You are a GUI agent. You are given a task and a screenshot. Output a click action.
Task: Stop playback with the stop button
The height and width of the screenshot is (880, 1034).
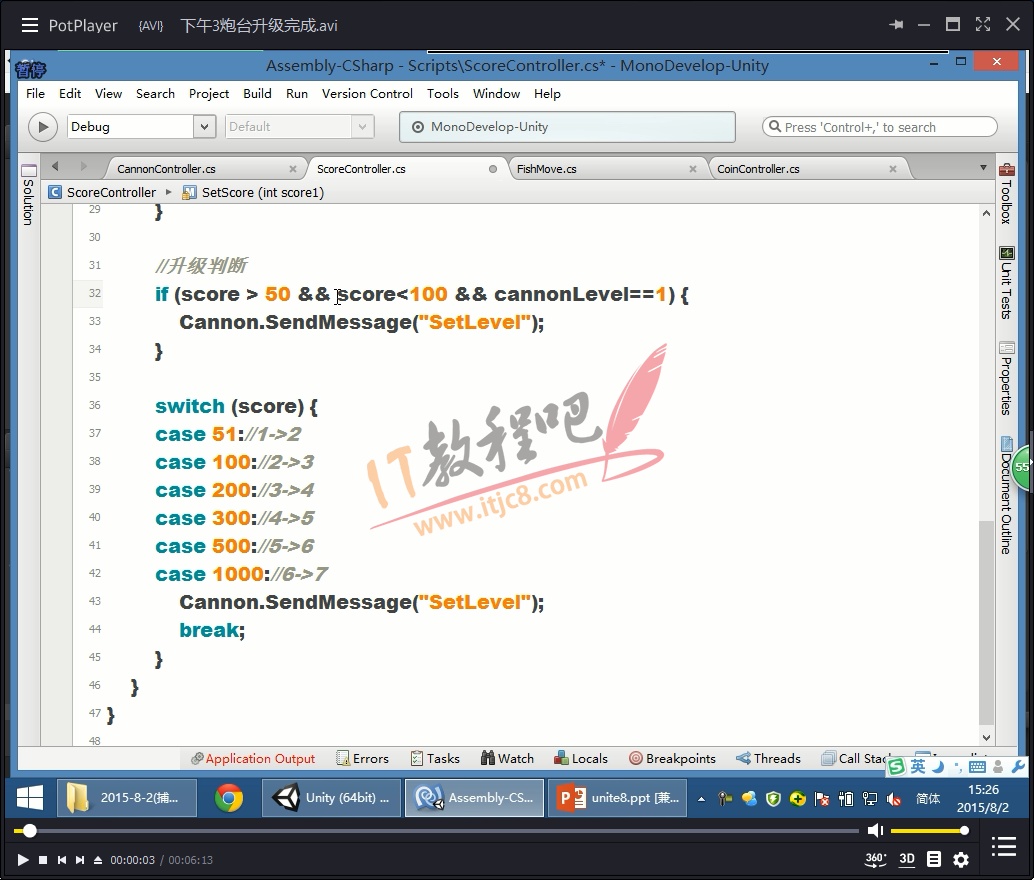click(43, 860)
